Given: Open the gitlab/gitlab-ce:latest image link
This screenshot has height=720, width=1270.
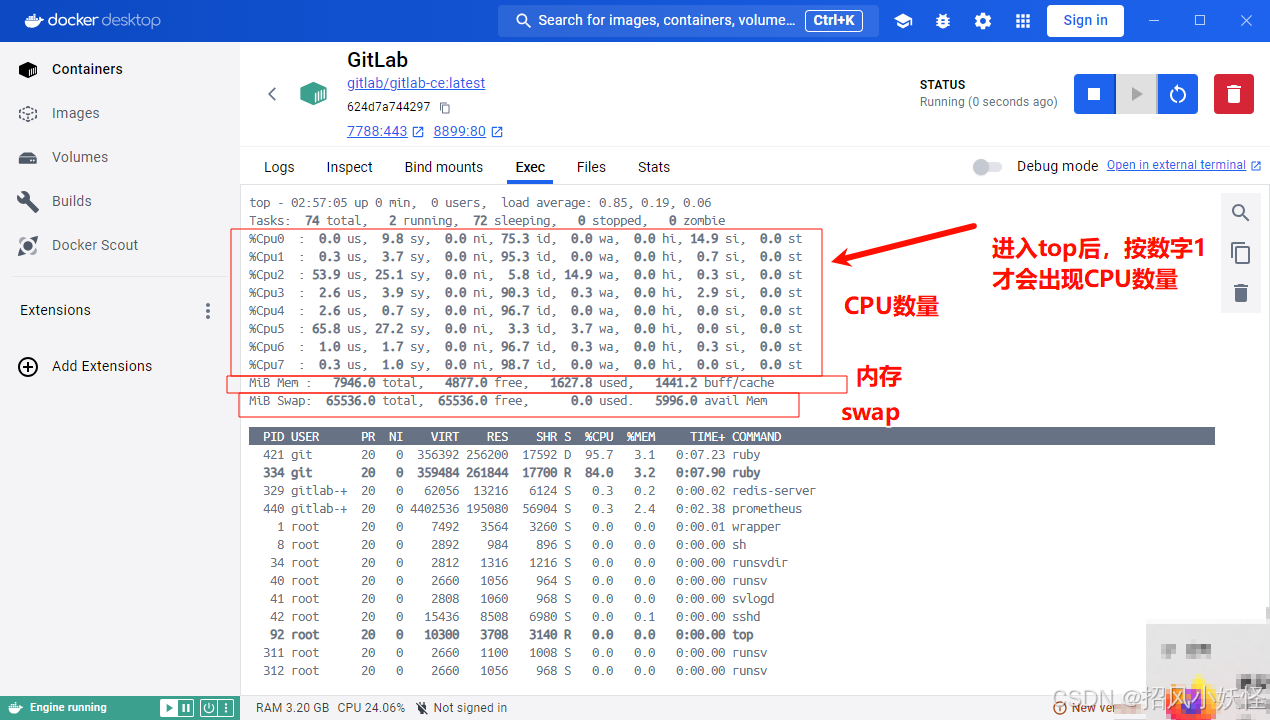Looking at the screenshot, I should pyautogui.click(x=416, y=83).
